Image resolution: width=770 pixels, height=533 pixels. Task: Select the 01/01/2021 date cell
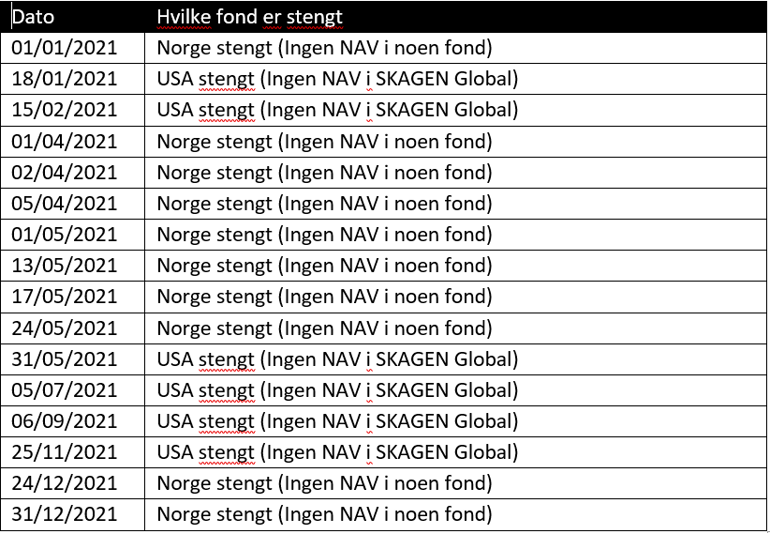tap(64, 49)
